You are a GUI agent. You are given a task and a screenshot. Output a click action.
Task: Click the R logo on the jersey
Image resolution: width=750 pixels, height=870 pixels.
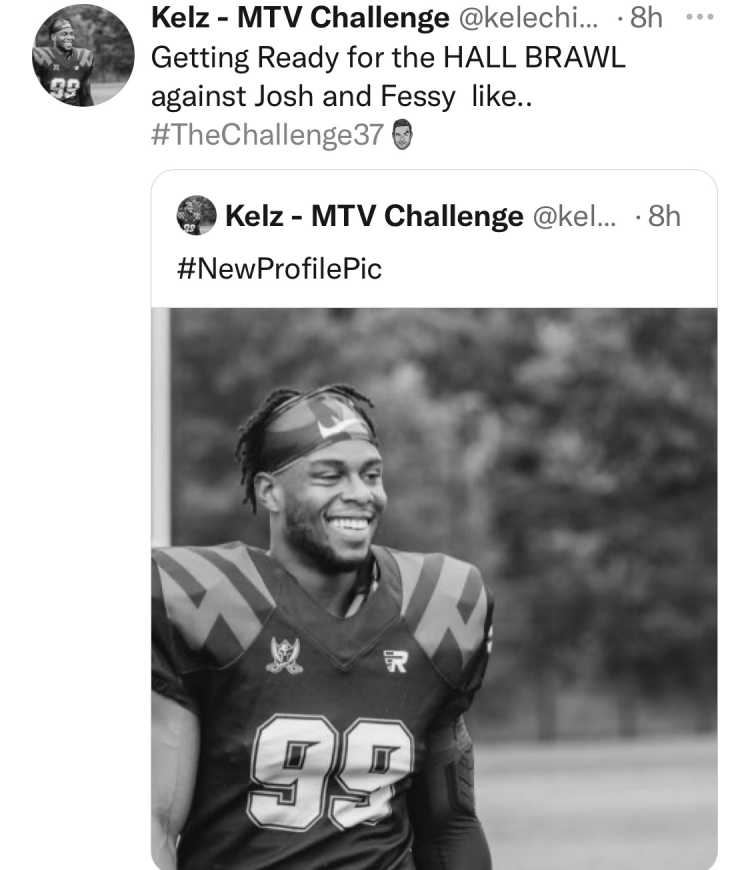396,661
